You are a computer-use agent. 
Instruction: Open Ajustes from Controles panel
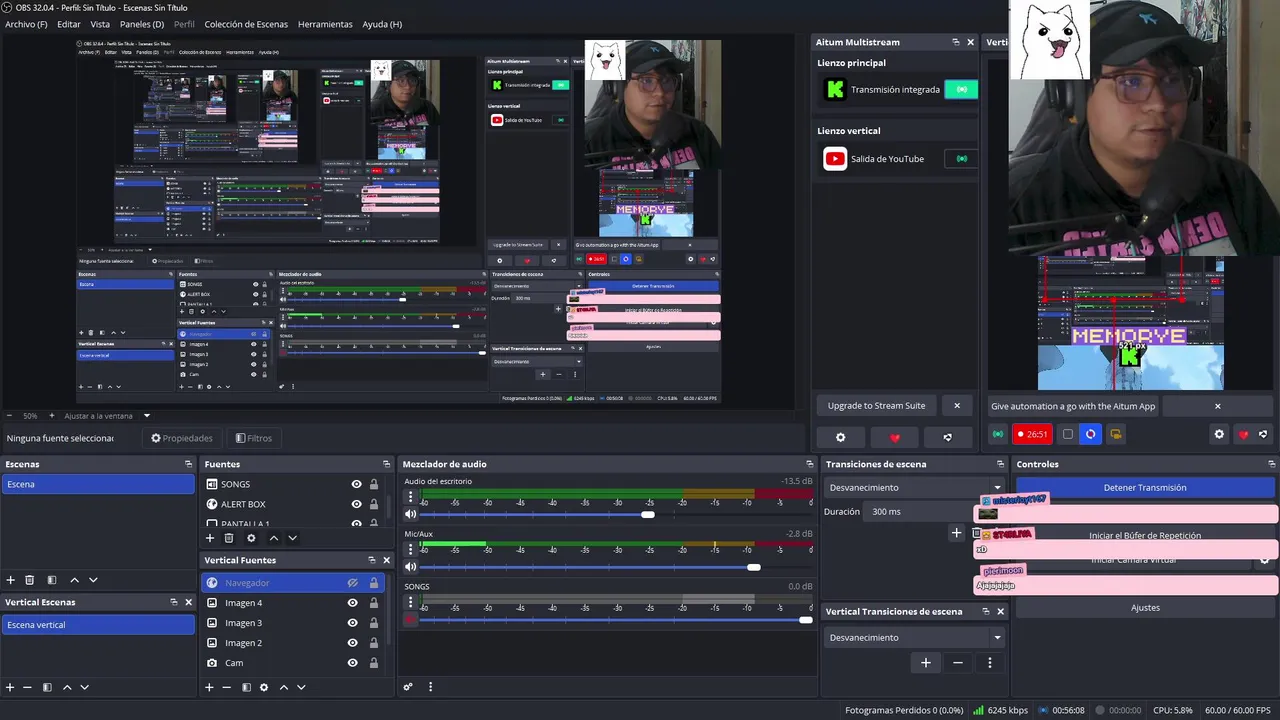1145,608
